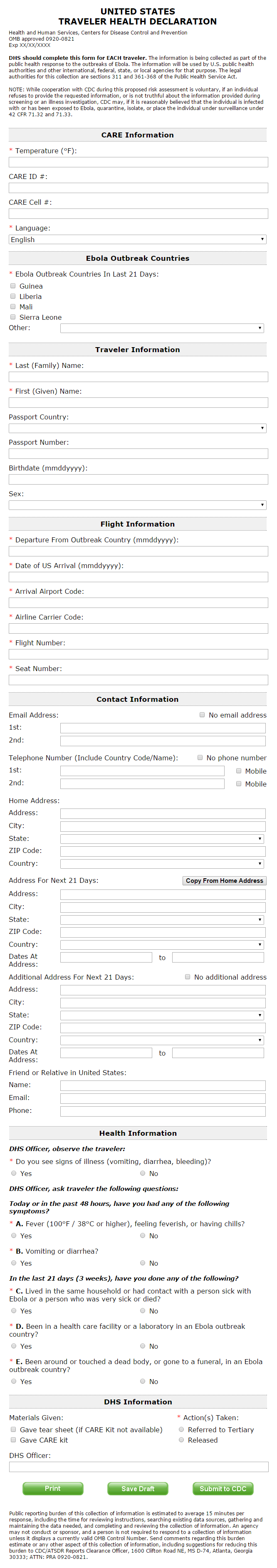This screenshot has height=1568, width=277.
Task: Open the Other outbreak country dropdown
Action: tap(162, 328)
